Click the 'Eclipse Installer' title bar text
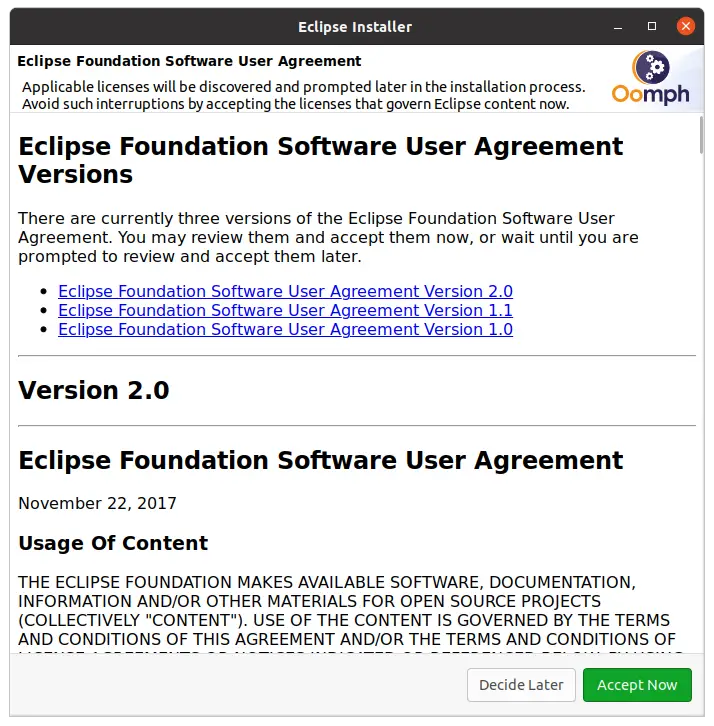 355,27
